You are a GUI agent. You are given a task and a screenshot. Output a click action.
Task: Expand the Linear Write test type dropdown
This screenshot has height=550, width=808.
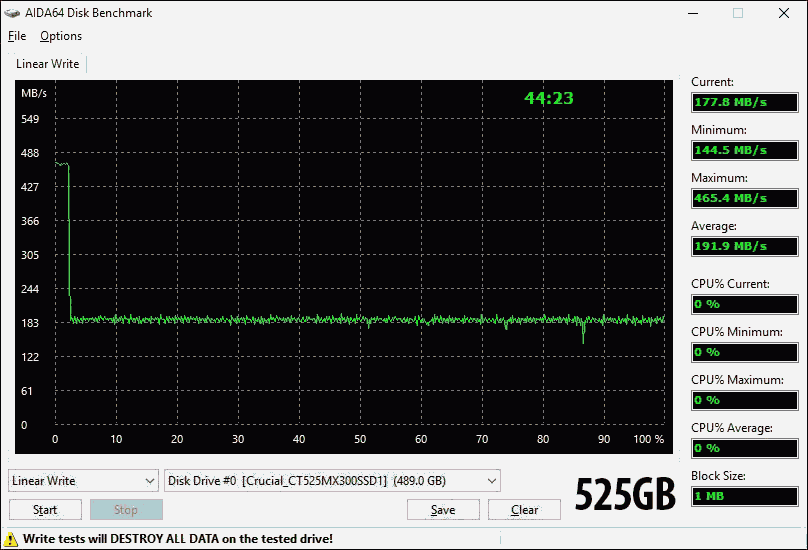[x=83, y=481]
